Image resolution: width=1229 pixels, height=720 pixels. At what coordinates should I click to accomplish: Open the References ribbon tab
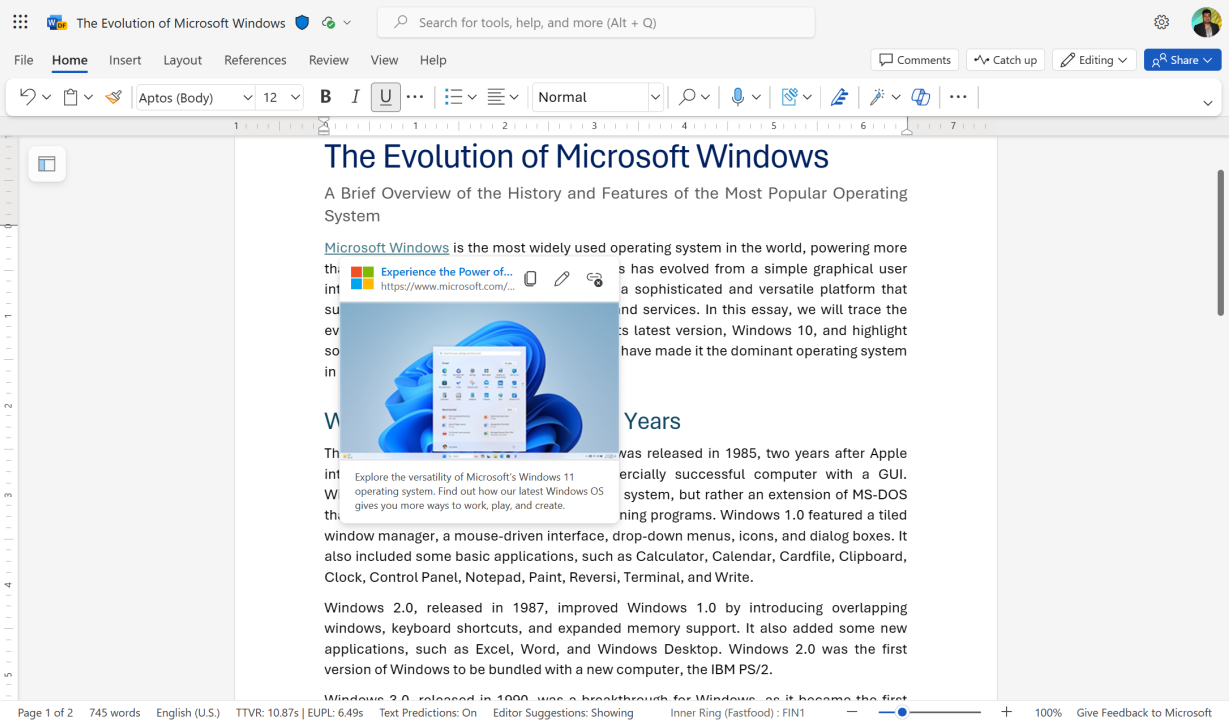255,60
